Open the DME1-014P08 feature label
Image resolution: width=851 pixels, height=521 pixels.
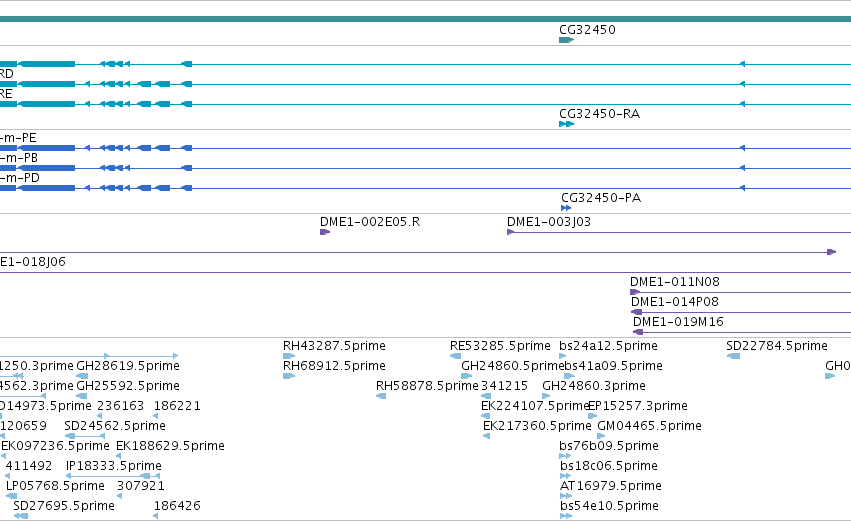[674, 302]
